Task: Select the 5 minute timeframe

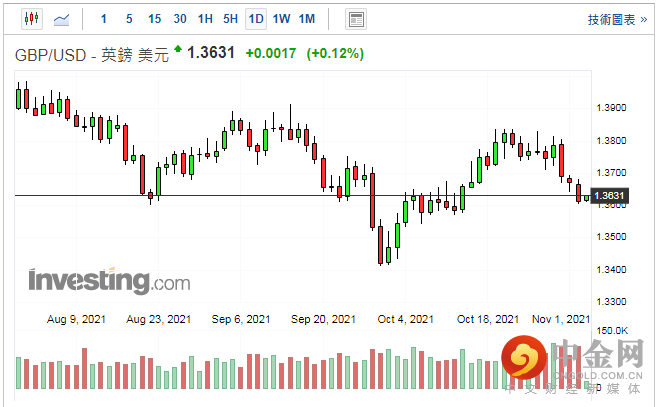Action: [x=129, y=18]
